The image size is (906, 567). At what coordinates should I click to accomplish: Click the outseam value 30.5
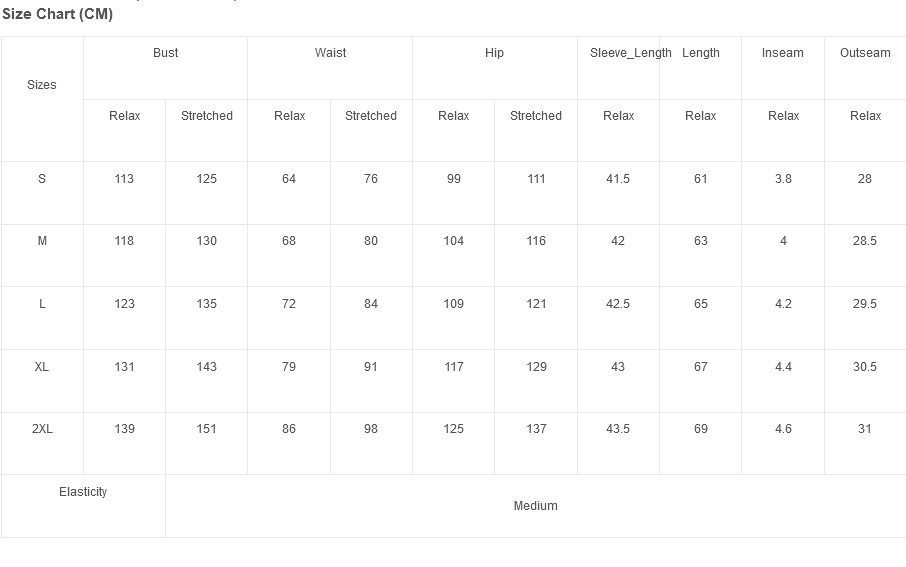point(864,366)
